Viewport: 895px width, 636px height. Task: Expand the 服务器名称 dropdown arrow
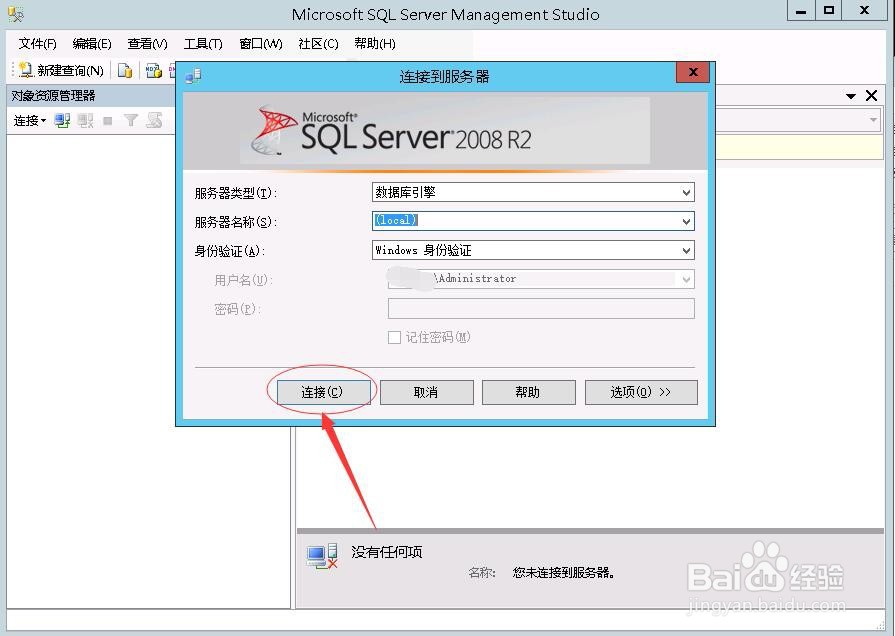click(x=686, y=221)
